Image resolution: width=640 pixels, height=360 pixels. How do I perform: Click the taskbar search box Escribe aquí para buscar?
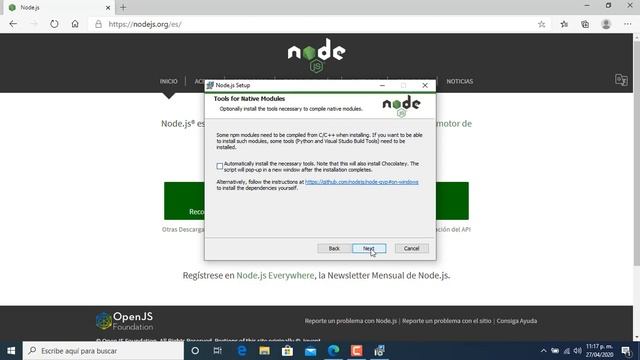coord(103,351)
